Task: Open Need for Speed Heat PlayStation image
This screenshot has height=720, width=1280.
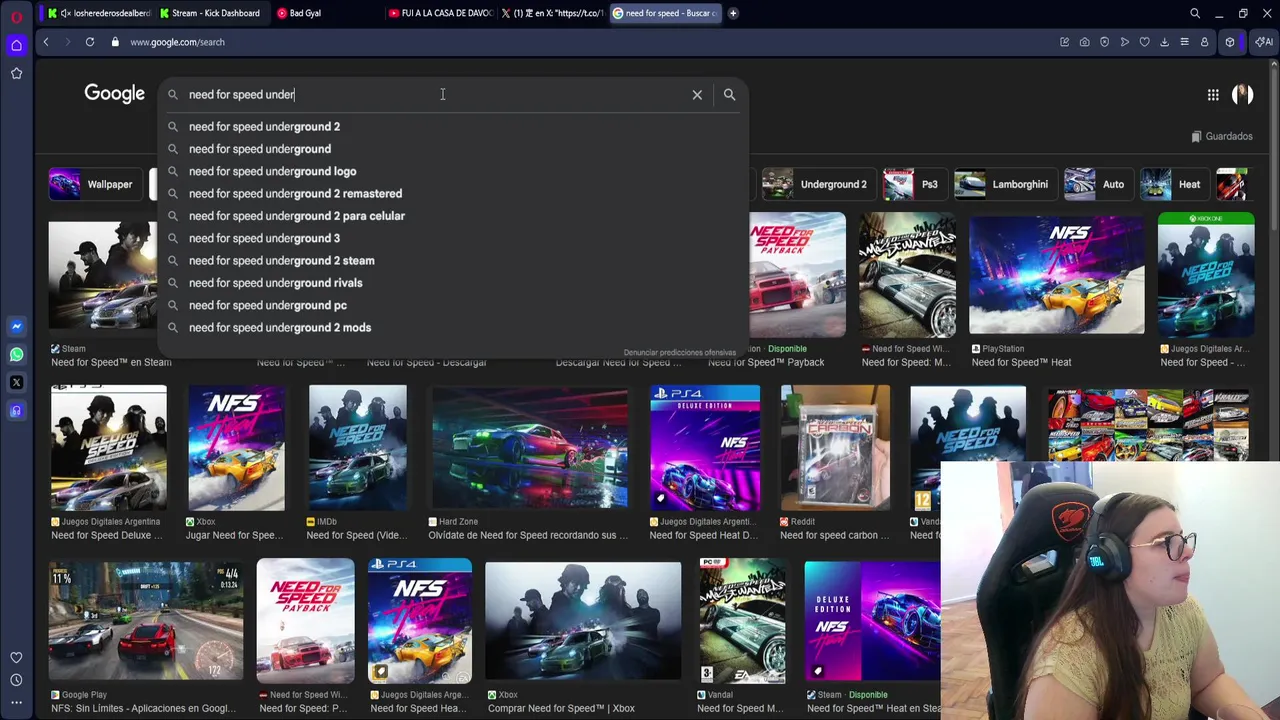Action: coord(1057,275)
